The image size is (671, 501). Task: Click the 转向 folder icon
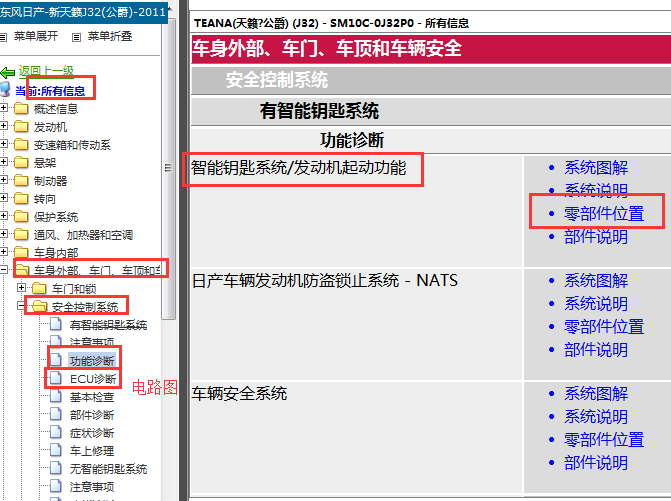(21, 199)
